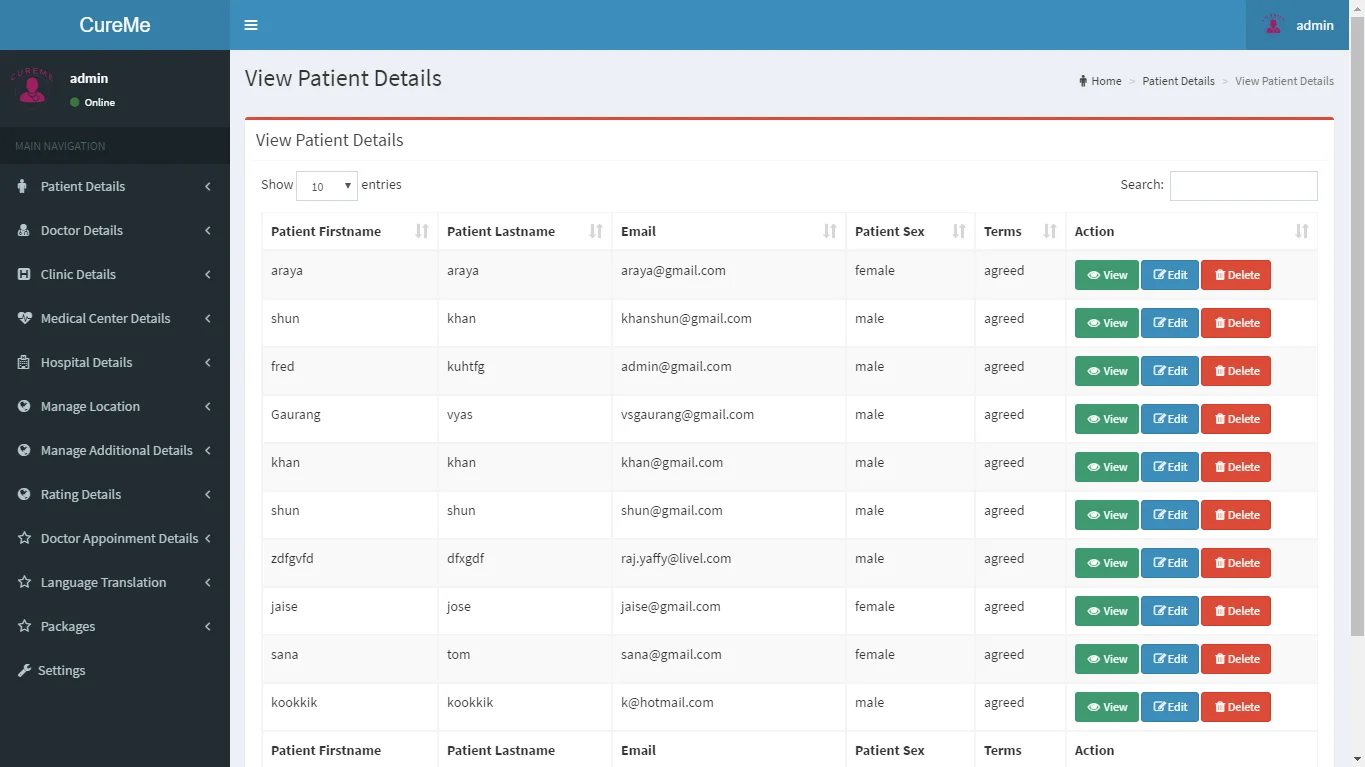This screenshot has width=1365, height=767.
Task: Expand the Doctor Details chevron
Action: click(x=208, y=230)
